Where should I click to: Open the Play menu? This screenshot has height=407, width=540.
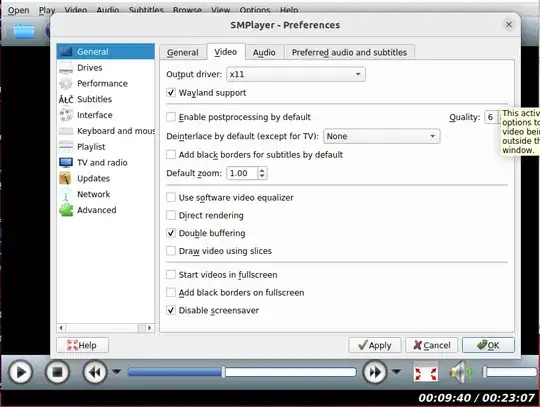tap(47, 10)
